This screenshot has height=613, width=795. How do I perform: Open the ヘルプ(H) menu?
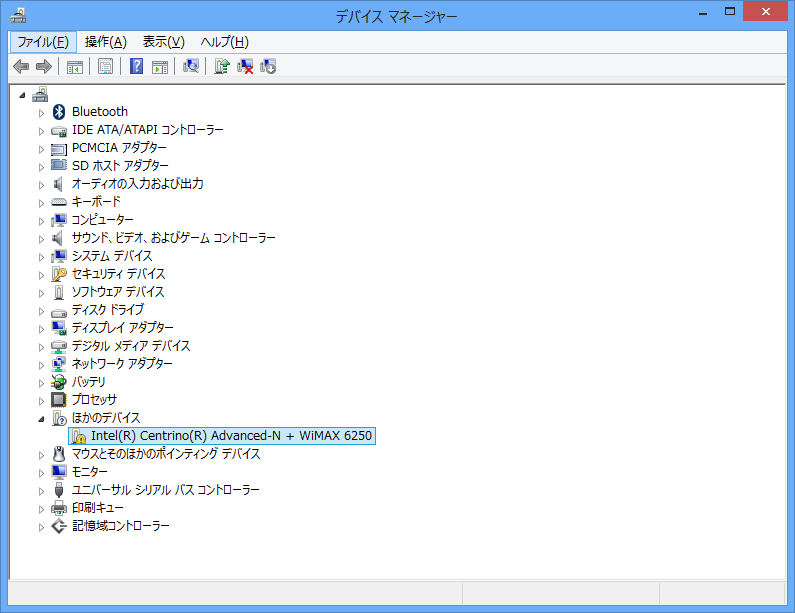click(225, 42)
